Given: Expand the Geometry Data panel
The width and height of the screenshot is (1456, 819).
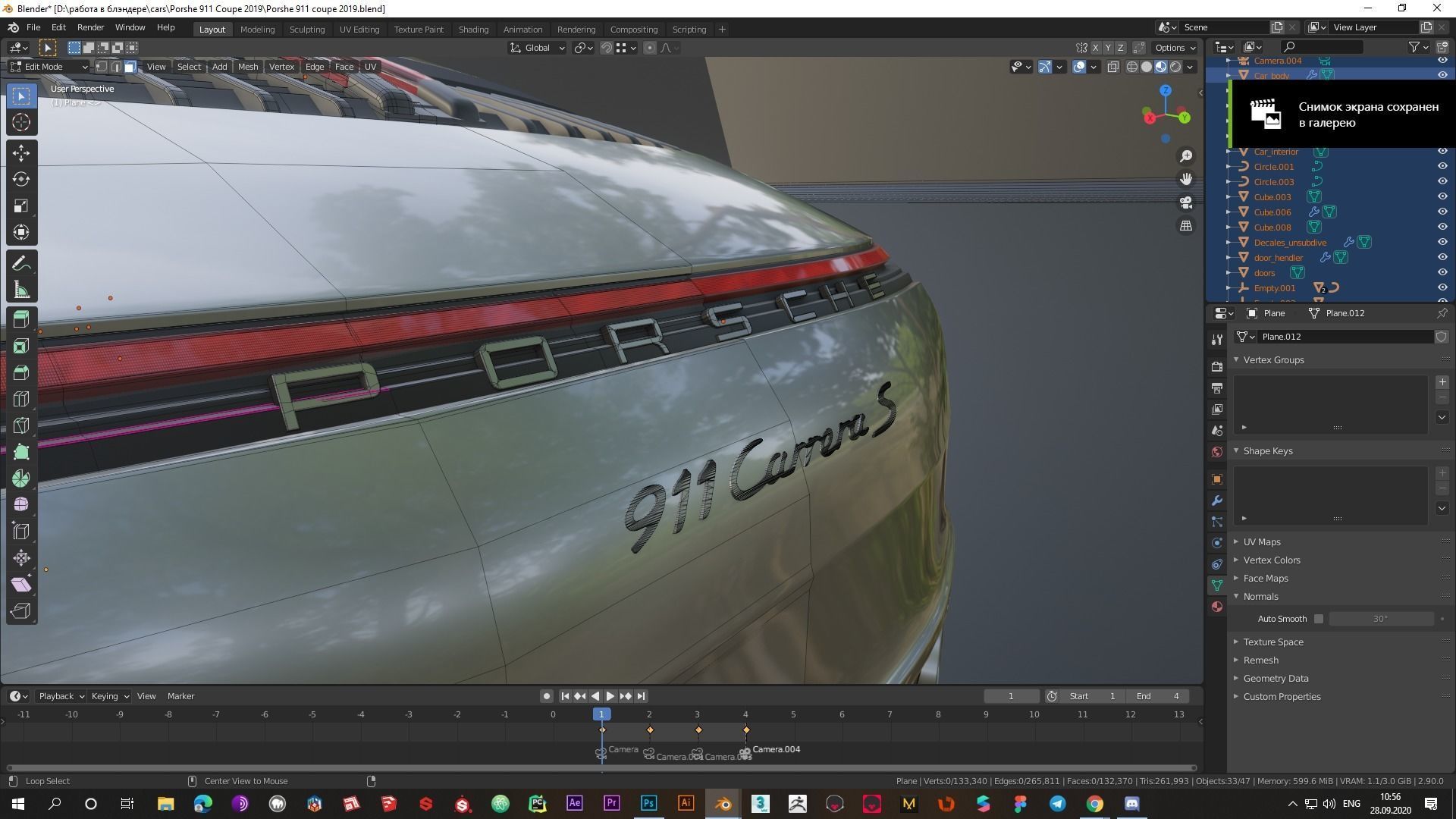Looking at the screenshot, I should pyautogui.click(x=1276, y=678).
